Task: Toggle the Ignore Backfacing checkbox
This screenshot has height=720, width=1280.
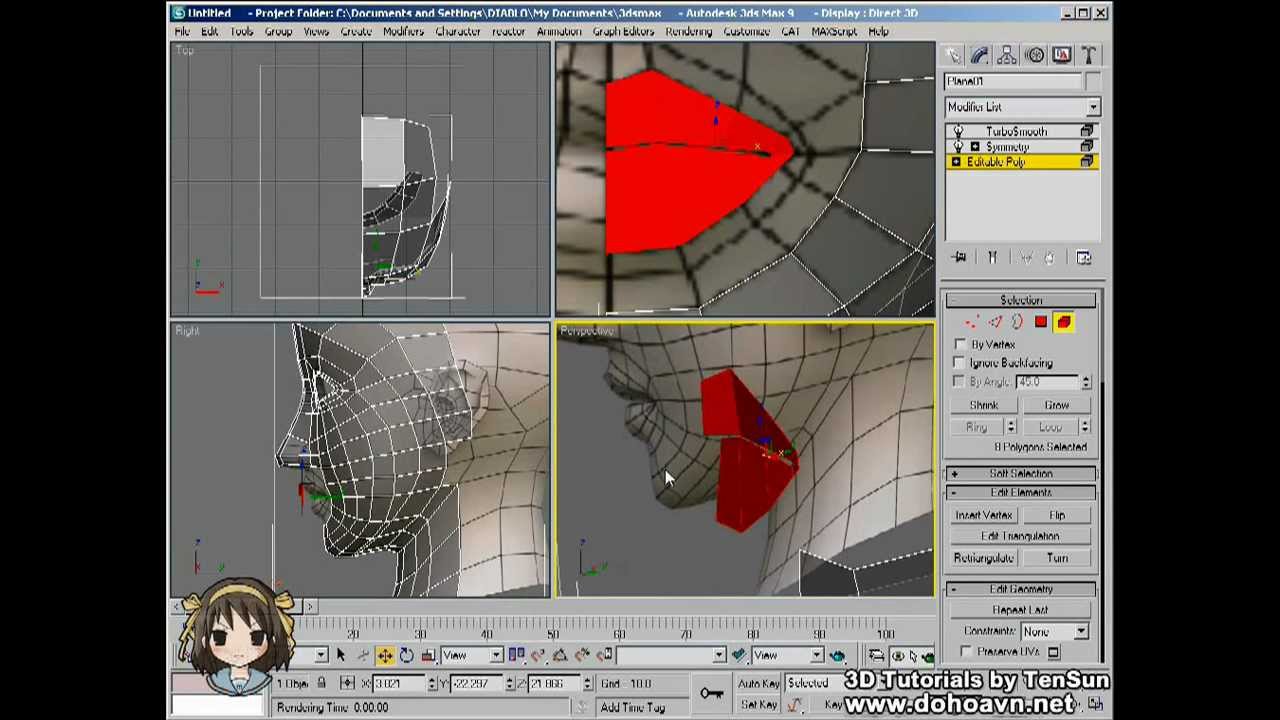Action: [x=960, y=363]
